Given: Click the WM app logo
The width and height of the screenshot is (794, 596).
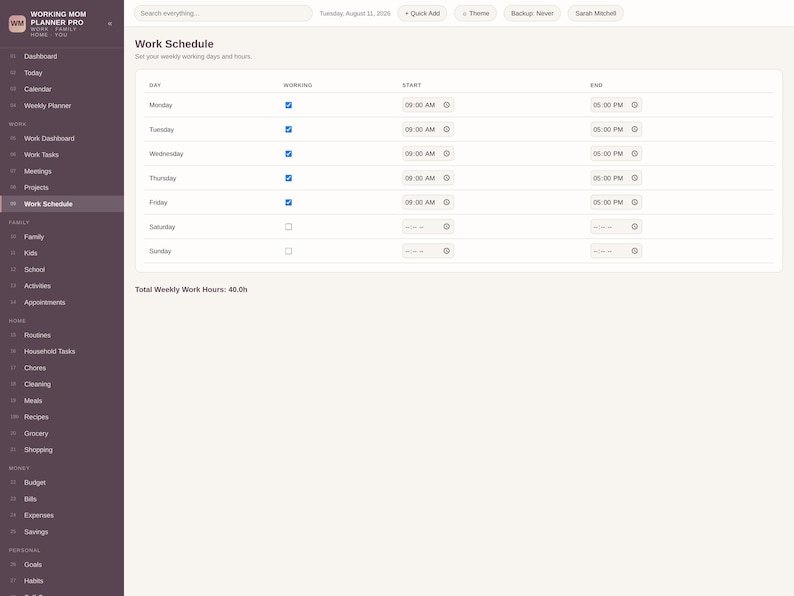Looking at the screenshot, I should coord(17,23).
